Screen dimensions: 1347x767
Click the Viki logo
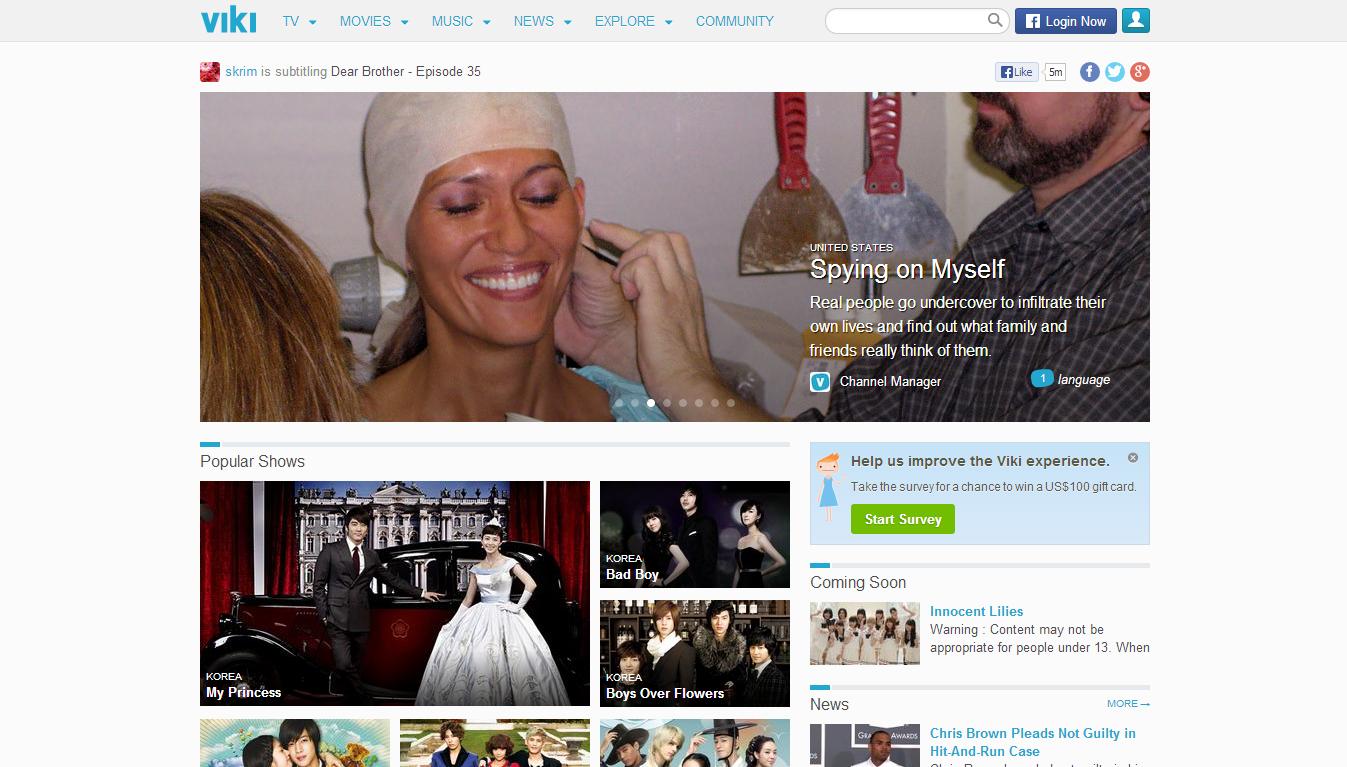(x=228, y=20)
